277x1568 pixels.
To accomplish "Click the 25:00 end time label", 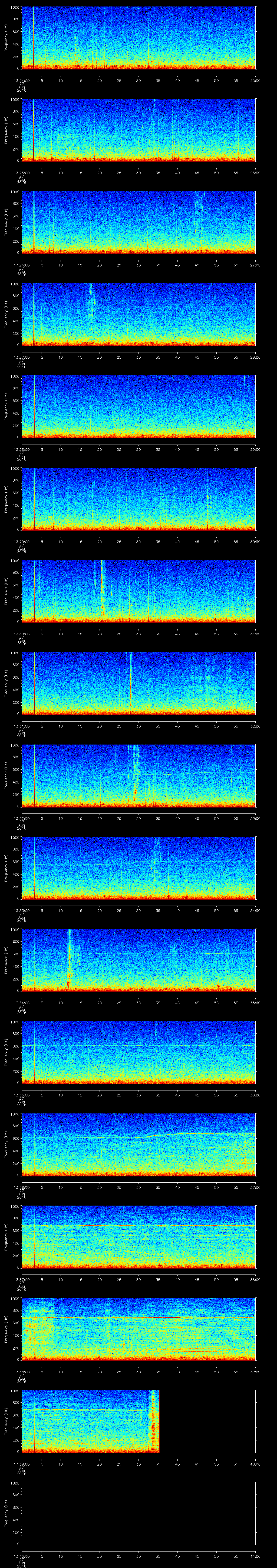I will pyautogui.click(x=256, y=80).
